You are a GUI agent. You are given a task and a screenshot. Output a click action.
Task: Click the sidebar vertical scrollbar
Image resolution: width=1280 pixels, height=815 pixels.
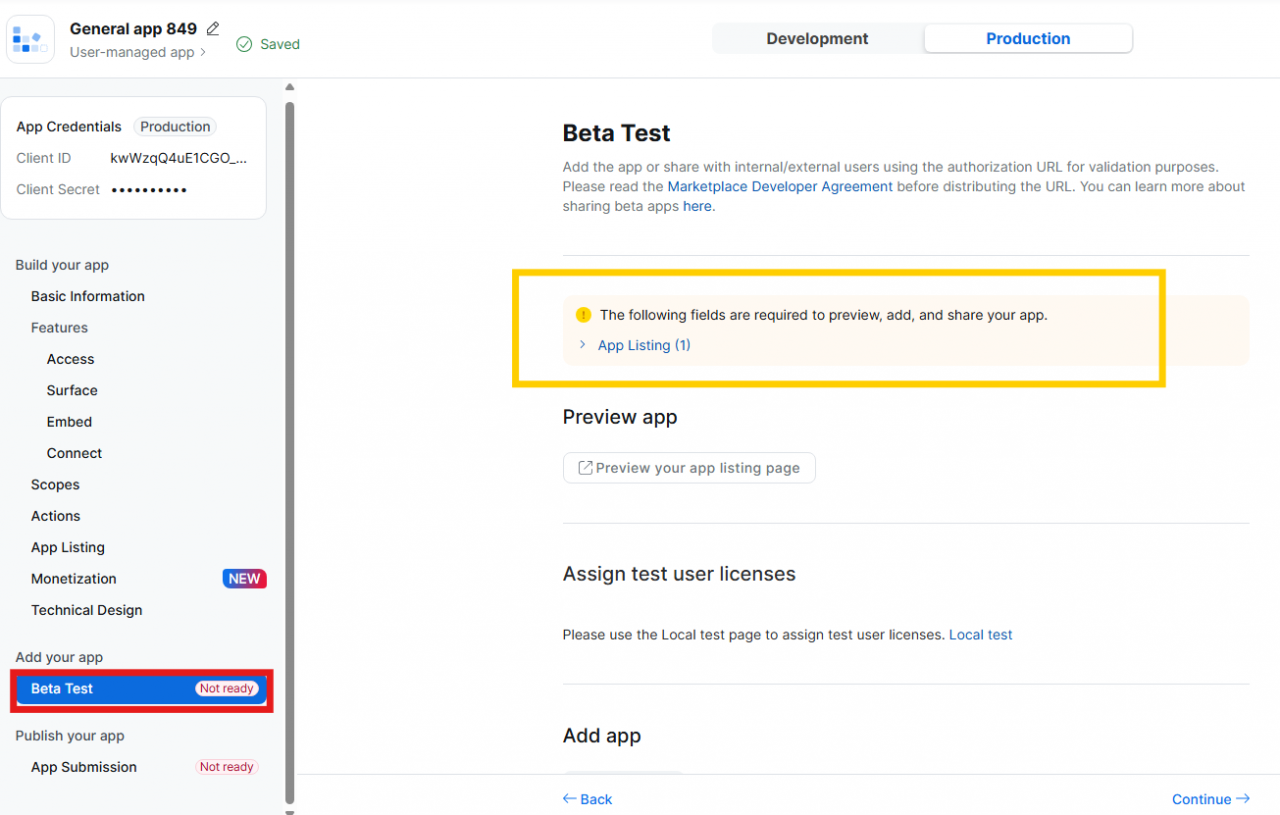290,452
